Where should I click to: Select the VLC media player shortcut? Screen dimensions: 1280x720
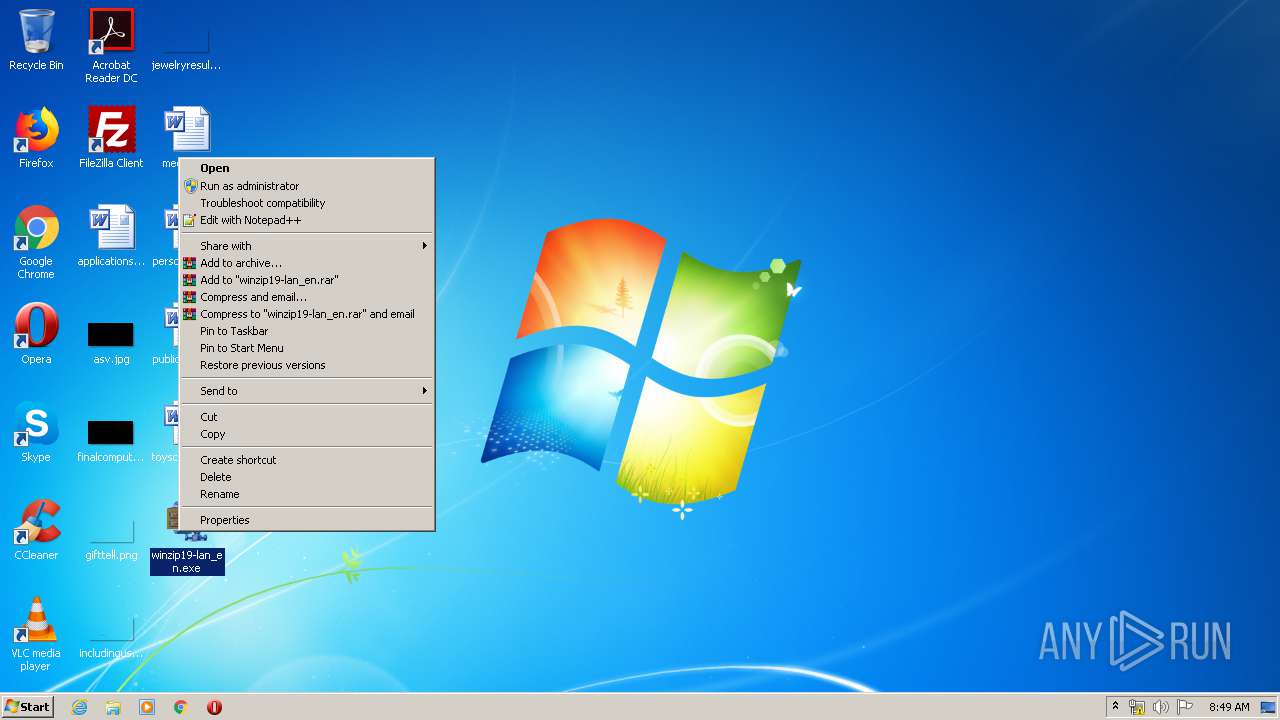click(x=36, y=634)
